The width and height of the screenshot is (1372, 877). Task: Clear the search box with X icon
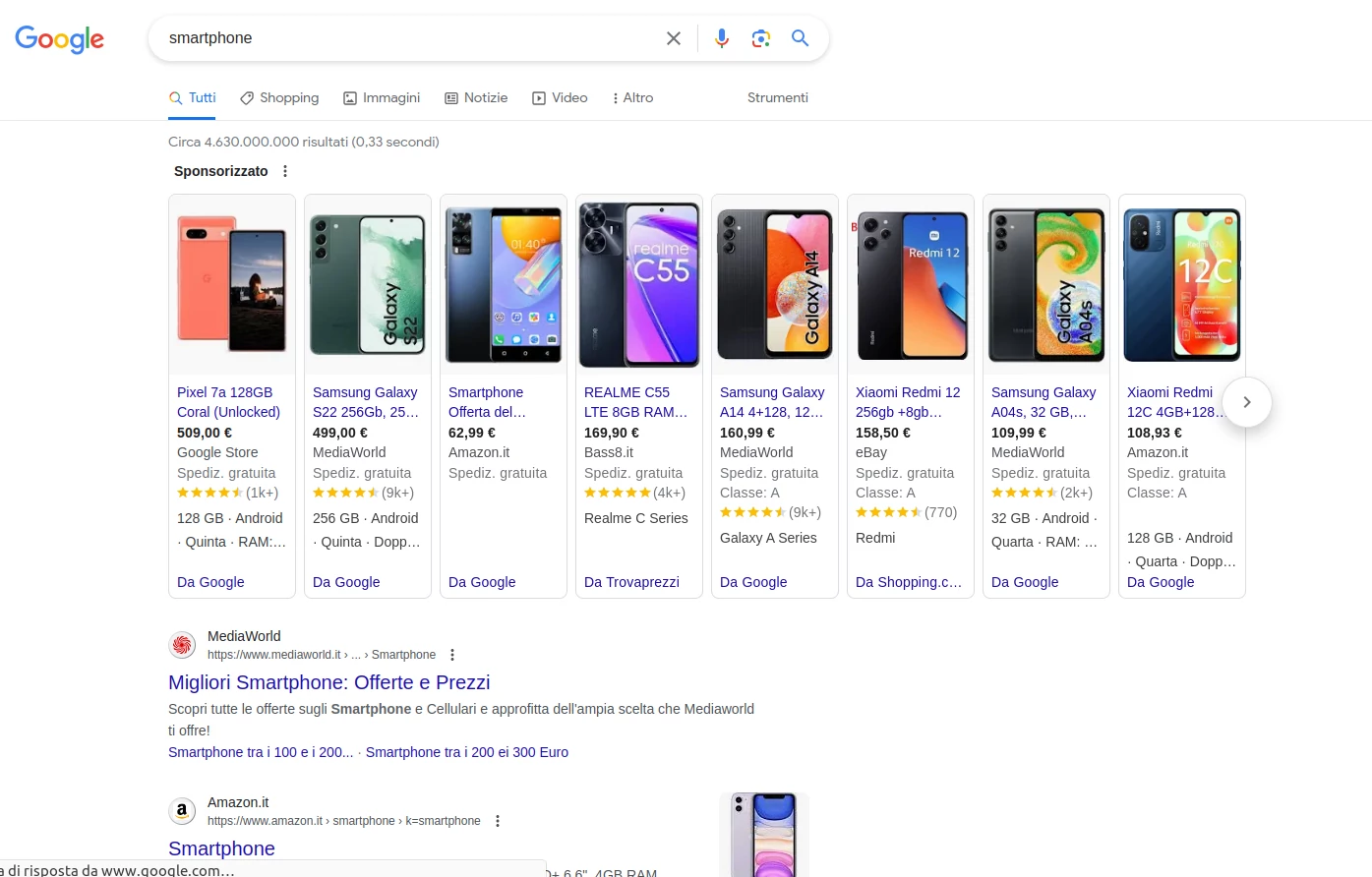point(674,38)
